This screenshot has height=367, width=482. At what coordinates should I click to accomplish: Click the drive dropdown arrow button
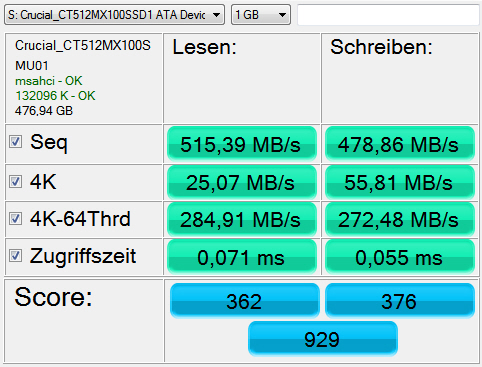tap(216, 15)
